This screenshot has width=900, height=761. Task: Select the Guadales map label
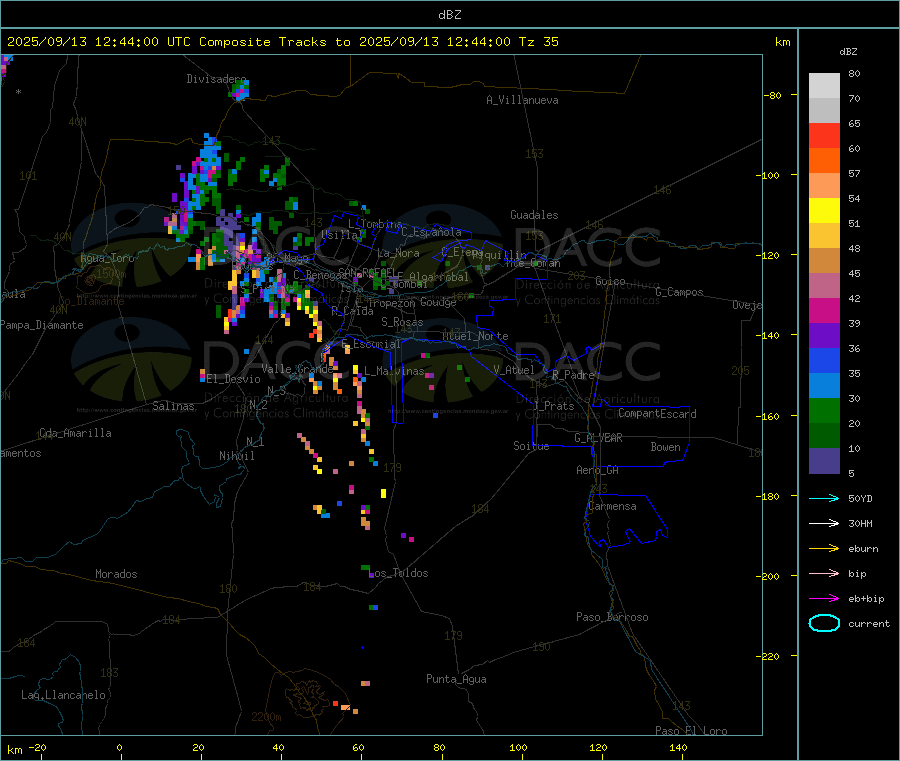tap(534, 215)
